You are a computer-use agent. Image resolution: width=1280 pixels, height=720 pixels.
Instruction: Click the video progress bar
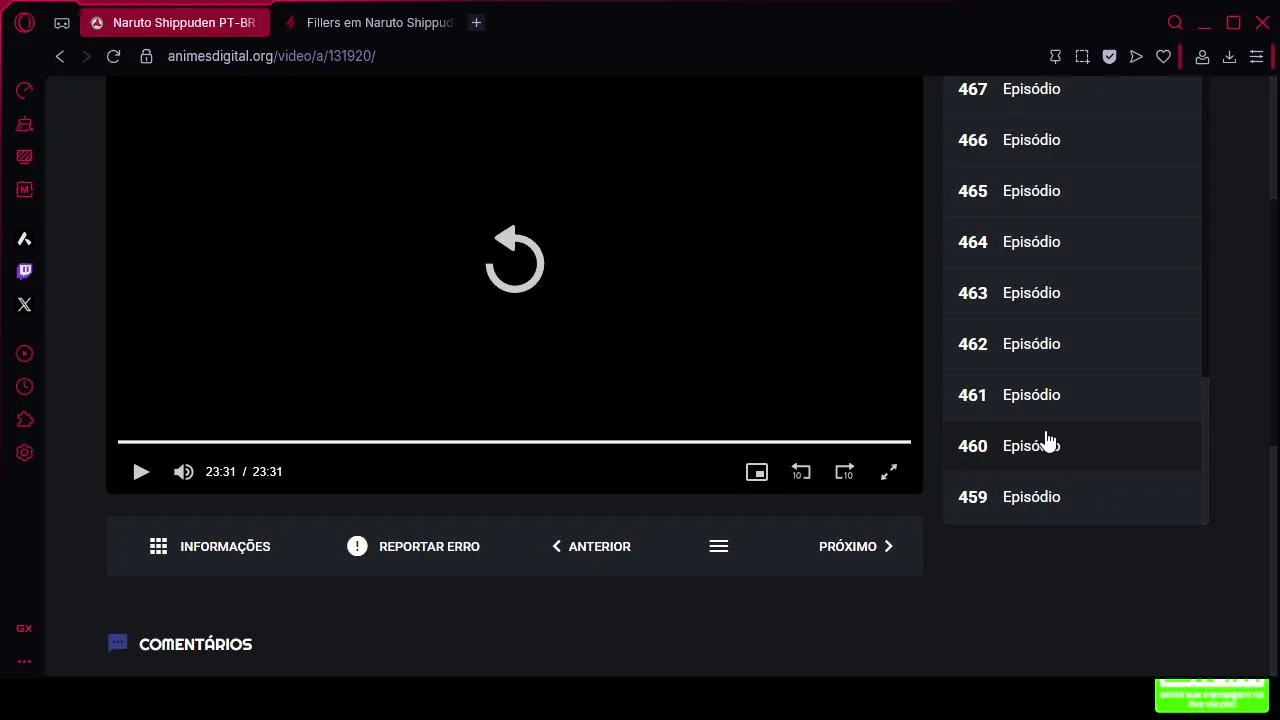coord(514,441)
